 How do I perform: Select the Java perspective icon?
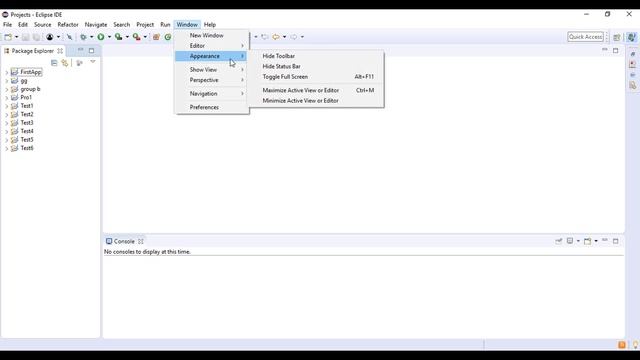click(x=631, y=37)
